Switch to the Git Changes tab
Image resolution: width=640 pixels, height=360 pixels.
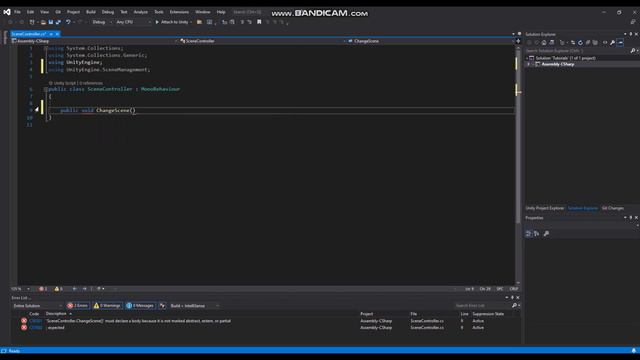click(x=613, y=208)
